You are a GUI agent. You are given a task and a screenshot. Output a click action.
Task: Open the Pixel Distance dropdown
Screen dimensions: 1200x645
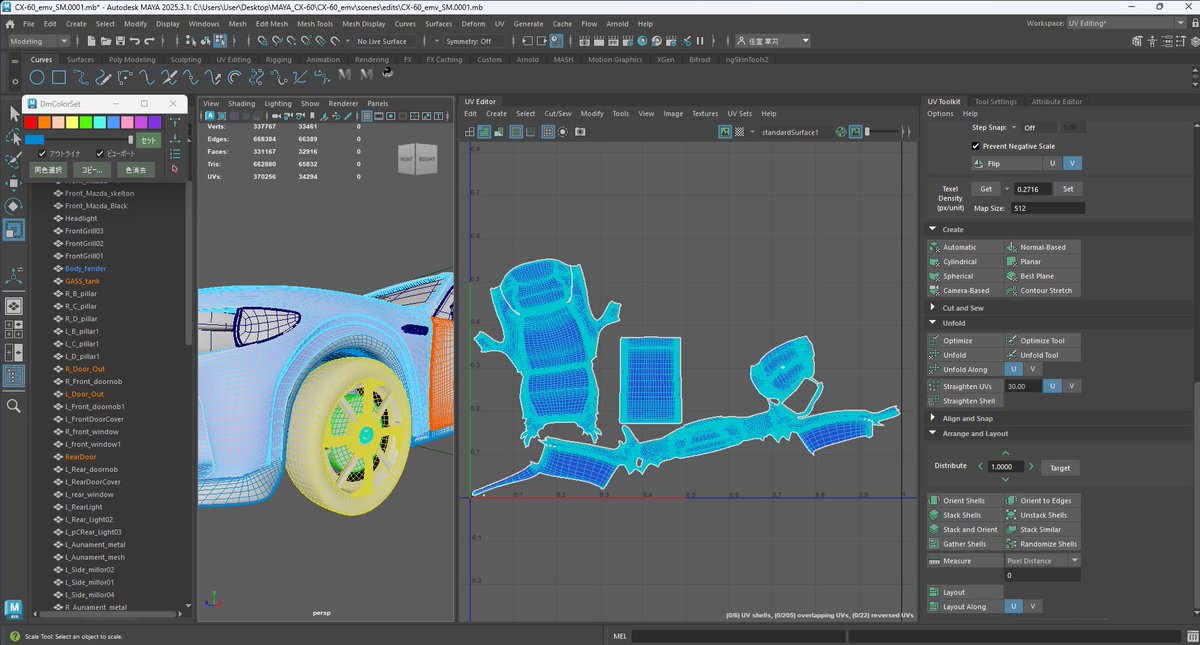coord(1043,561)
